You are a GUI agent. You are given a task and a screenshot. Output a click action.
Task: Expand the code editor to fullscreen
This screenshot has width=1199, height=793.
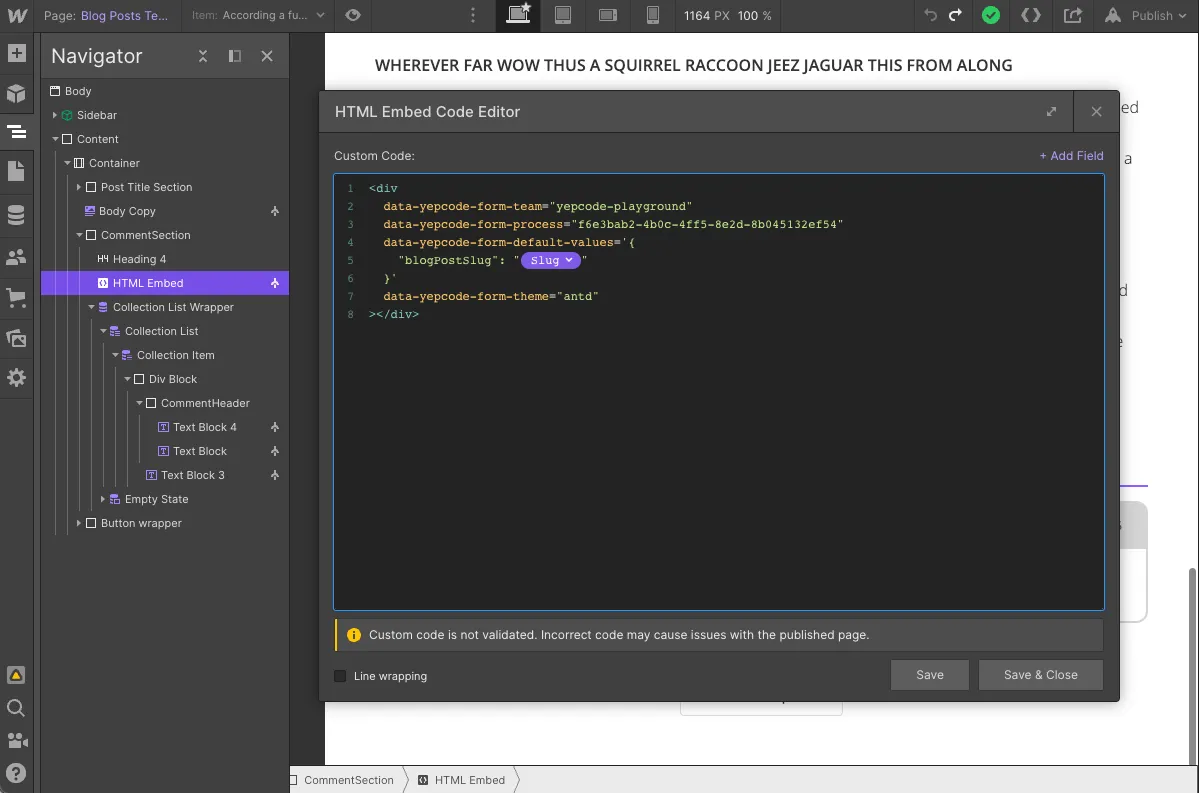pyautogui.click(x=1051, y=112)
